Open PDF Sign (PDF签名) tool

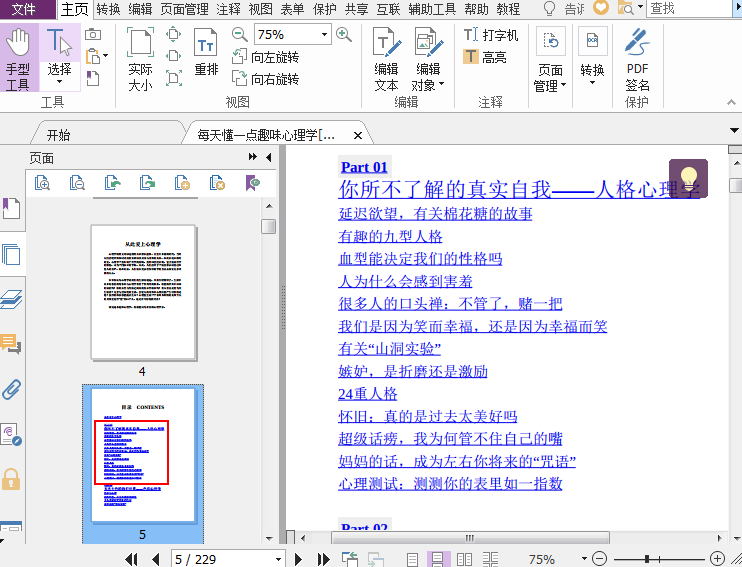[637, 59]
